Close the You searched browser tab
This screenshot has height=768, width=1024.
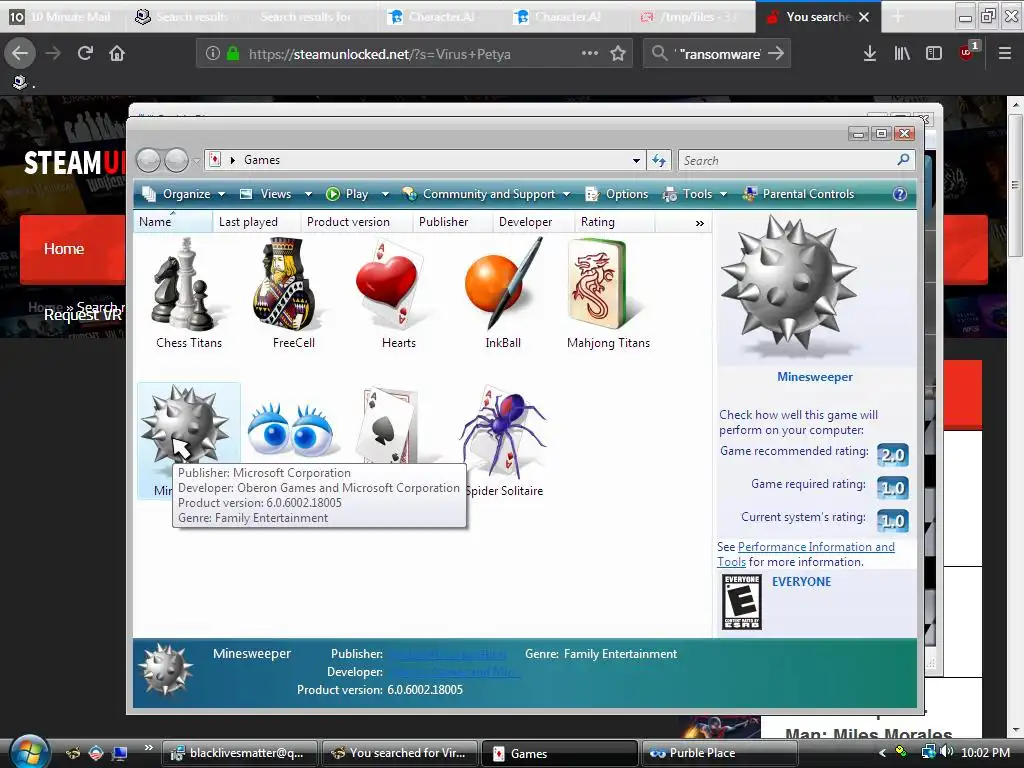click(x=863, y=17)
